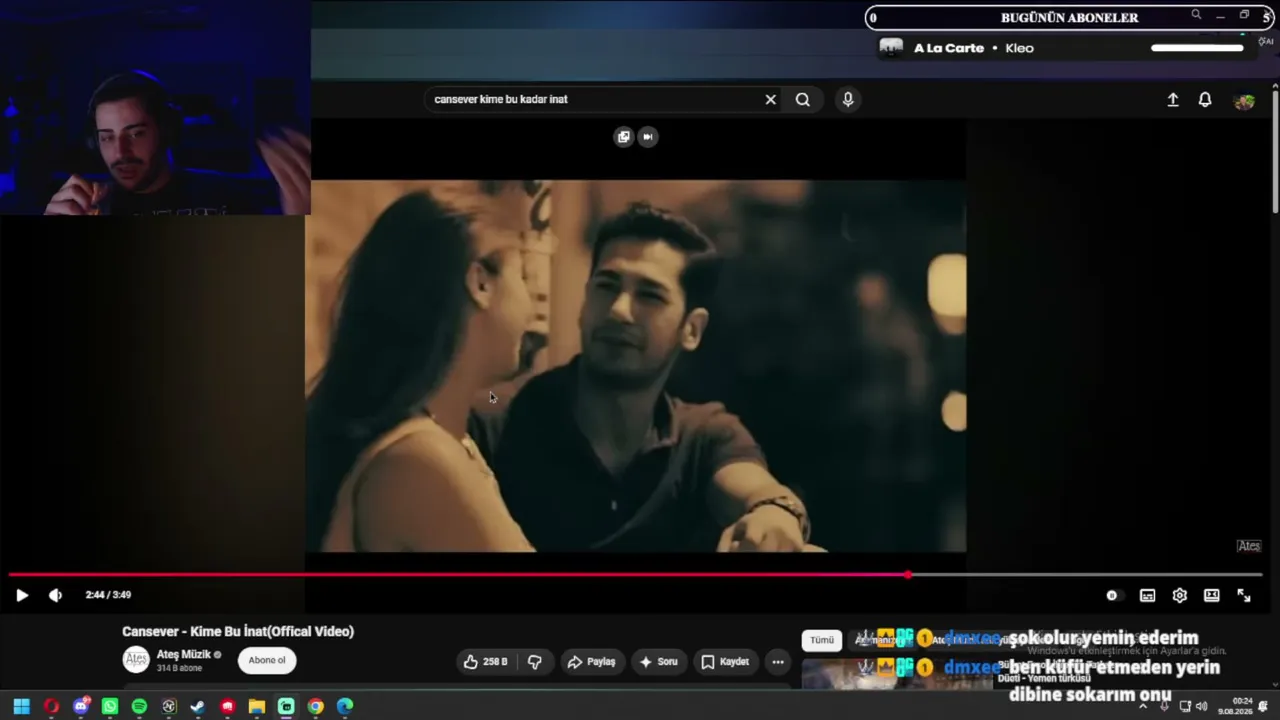1280x720 pixels.
Task: Click the video title 'Cansever - Kime Bu İnat'
Action: 238,632
